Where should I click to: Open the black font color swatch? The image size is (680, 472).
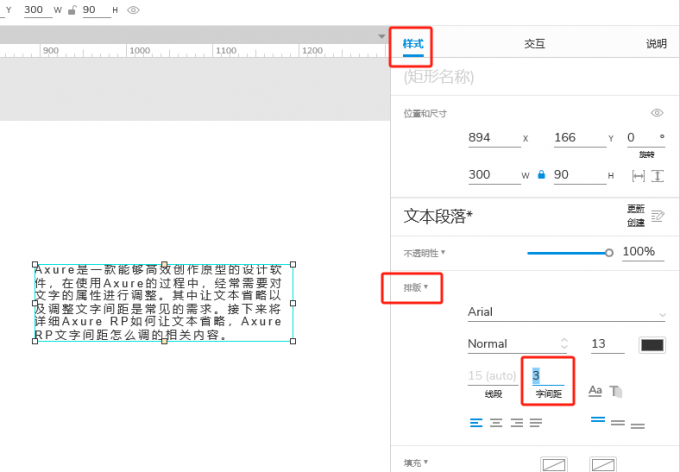click(x=652, y=345)
